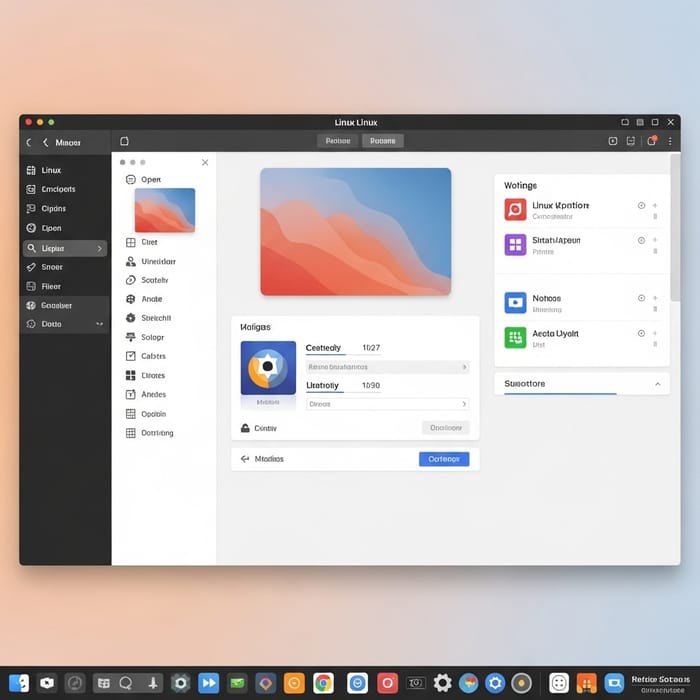
Task: Collapse the Suoottore section
Action: 658,384
